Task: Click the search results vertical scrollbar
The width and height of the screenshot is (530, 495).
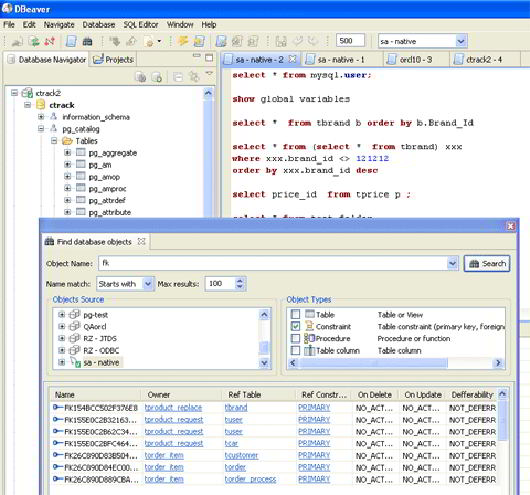Action: [503, 422]
